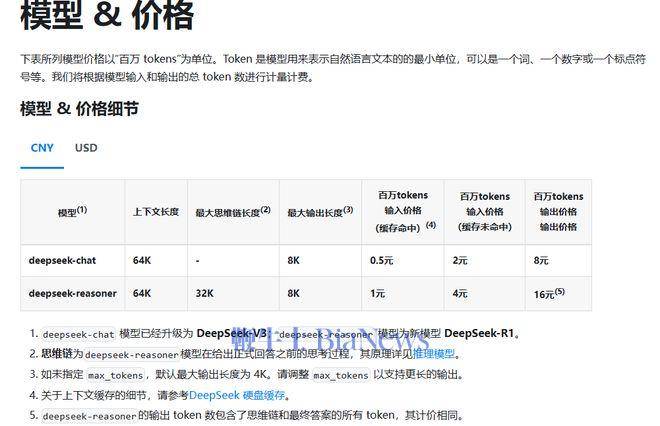Click the max_tokens code text in footnote 3
This screenshot has height=426, width=660.
[x=110, y=375]
